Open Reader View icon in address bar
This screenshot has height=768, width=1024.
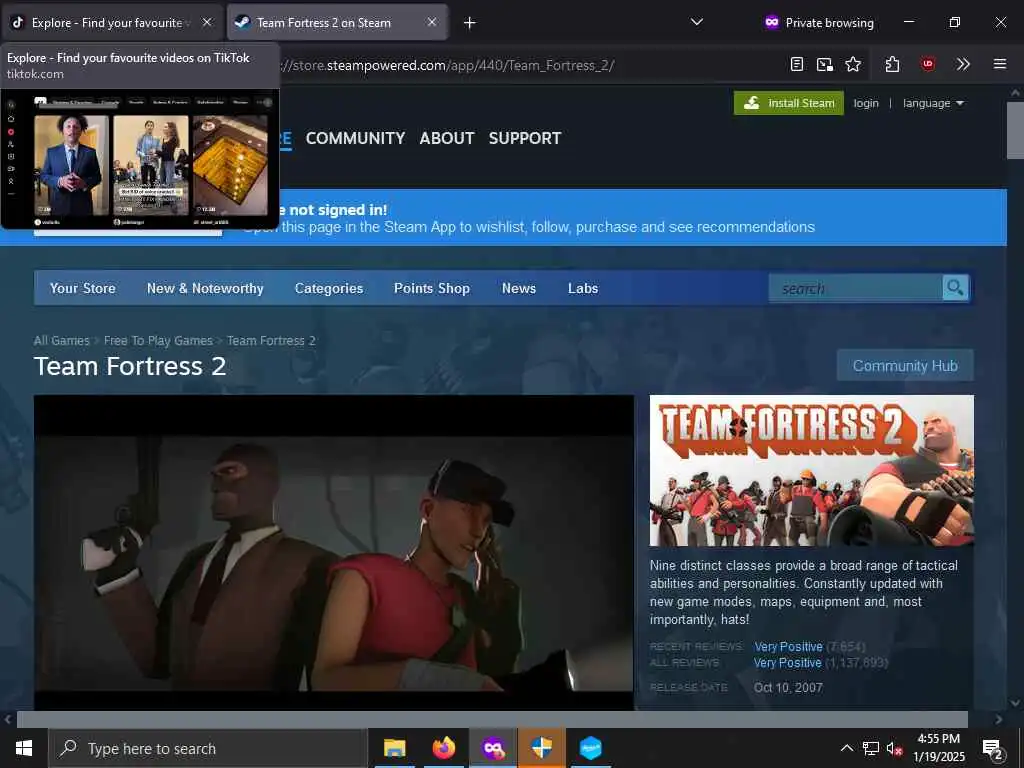(x=797, y=64)
